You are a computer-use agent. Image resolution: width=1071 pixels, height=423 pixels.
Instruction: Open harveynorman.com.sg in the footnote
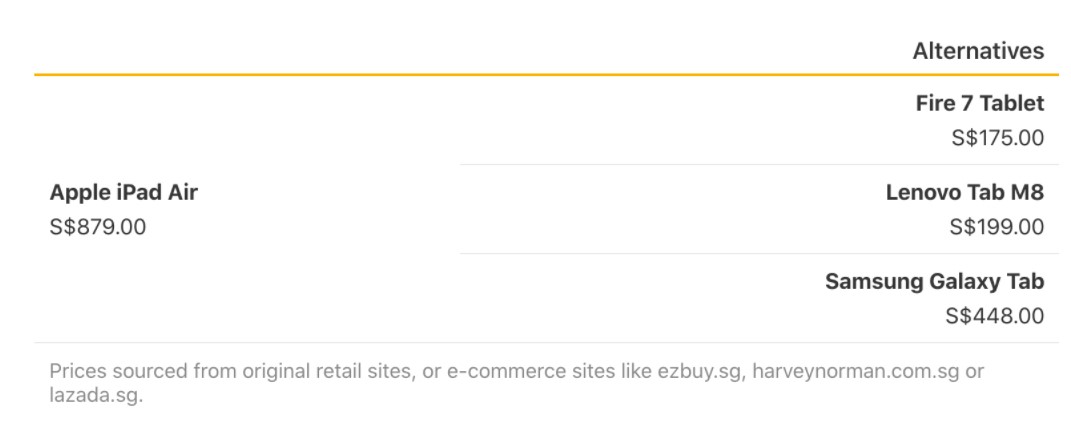(x=856, y=372)
